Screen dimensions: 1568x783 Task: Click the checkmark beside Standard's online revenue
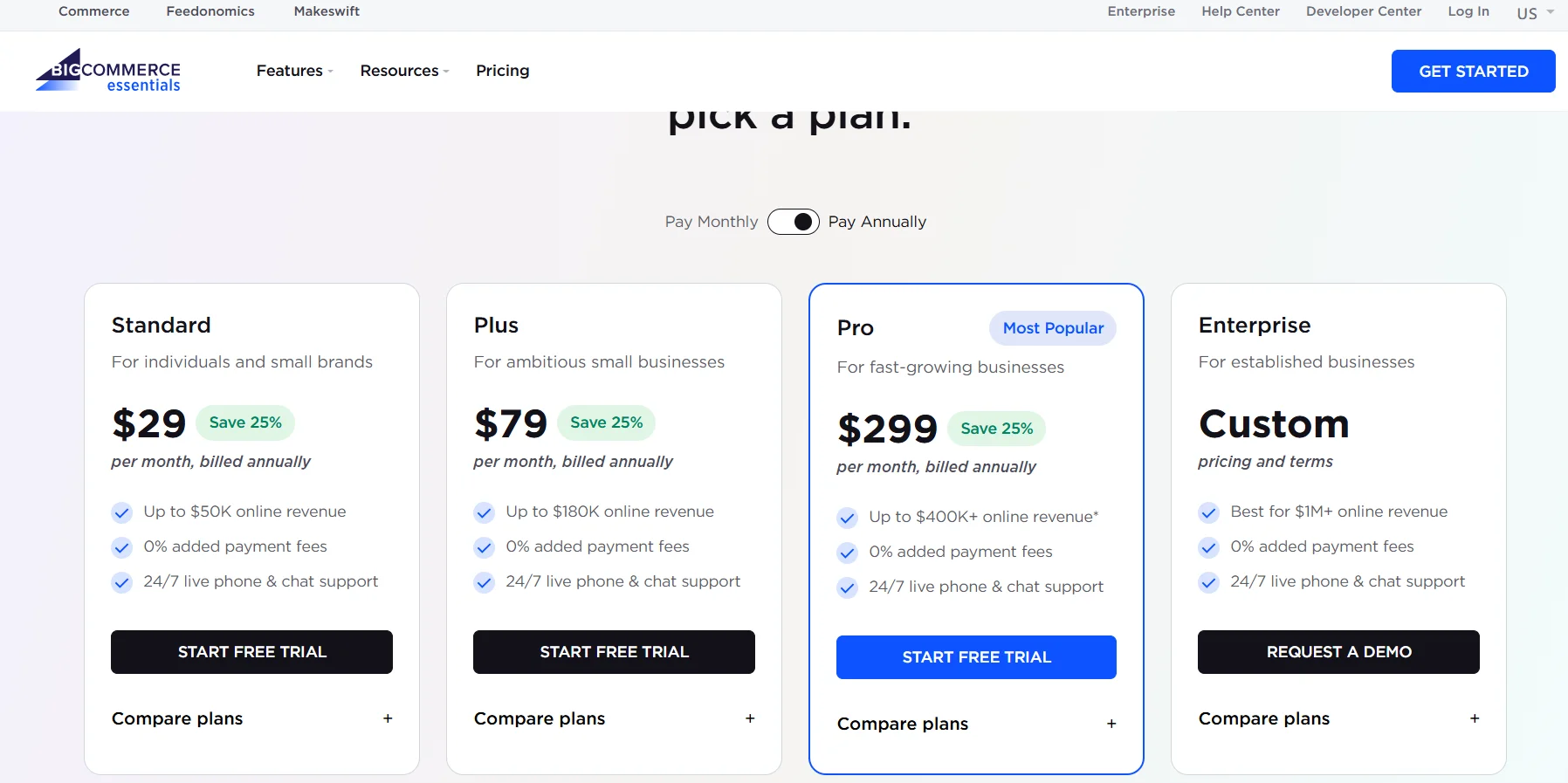[121, 512]
